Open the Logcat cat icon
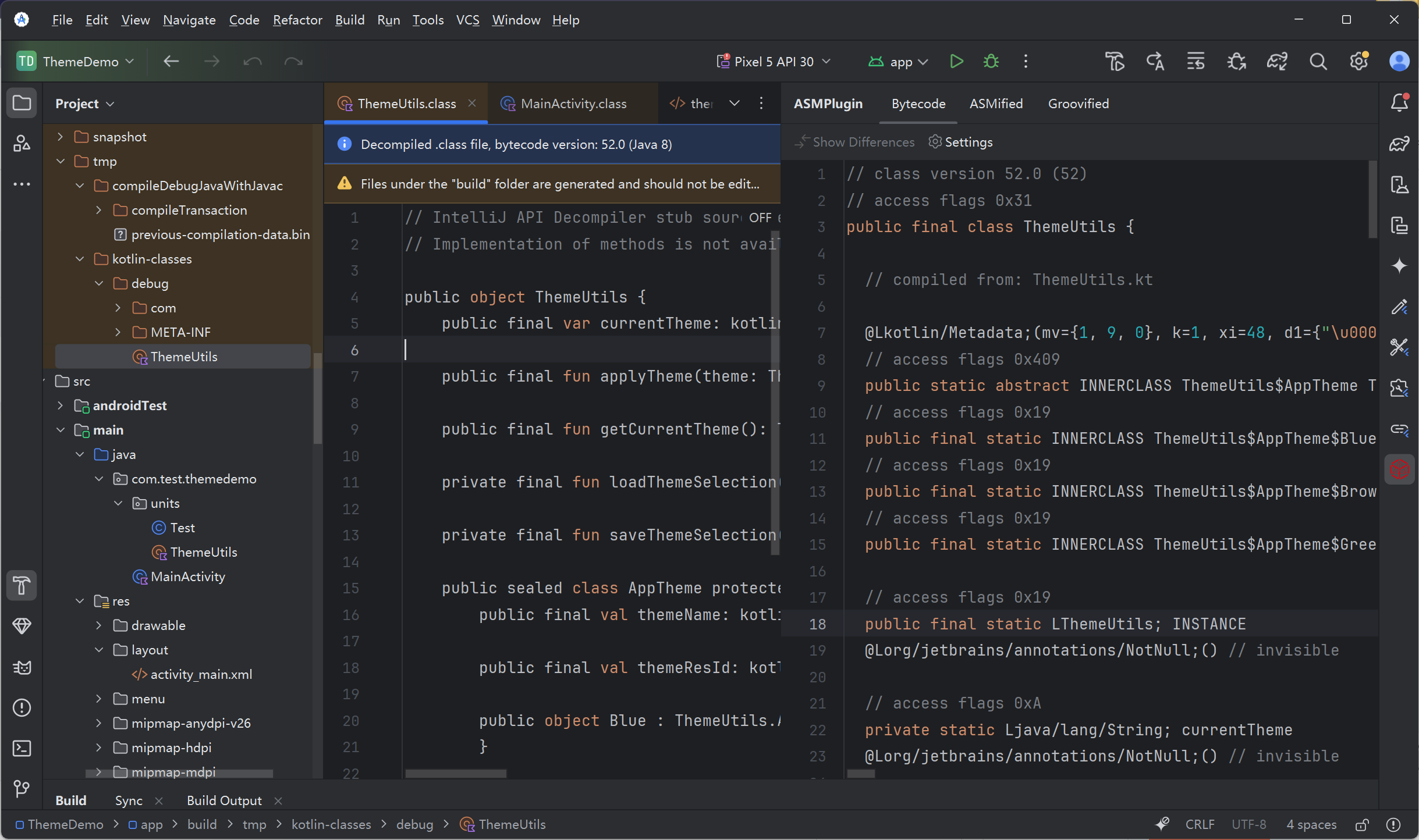 pos(22,667)
